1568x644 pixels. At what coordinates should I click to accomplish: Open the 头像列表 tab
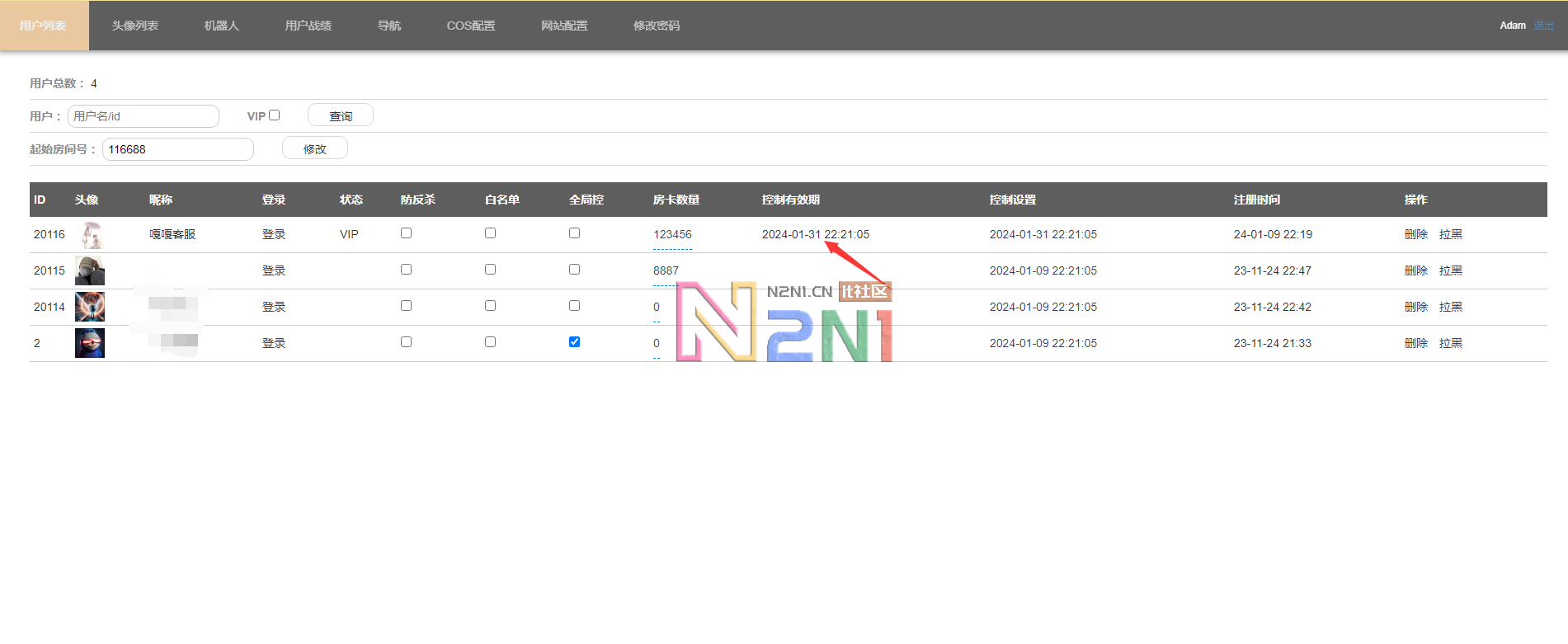pos(135,26)
